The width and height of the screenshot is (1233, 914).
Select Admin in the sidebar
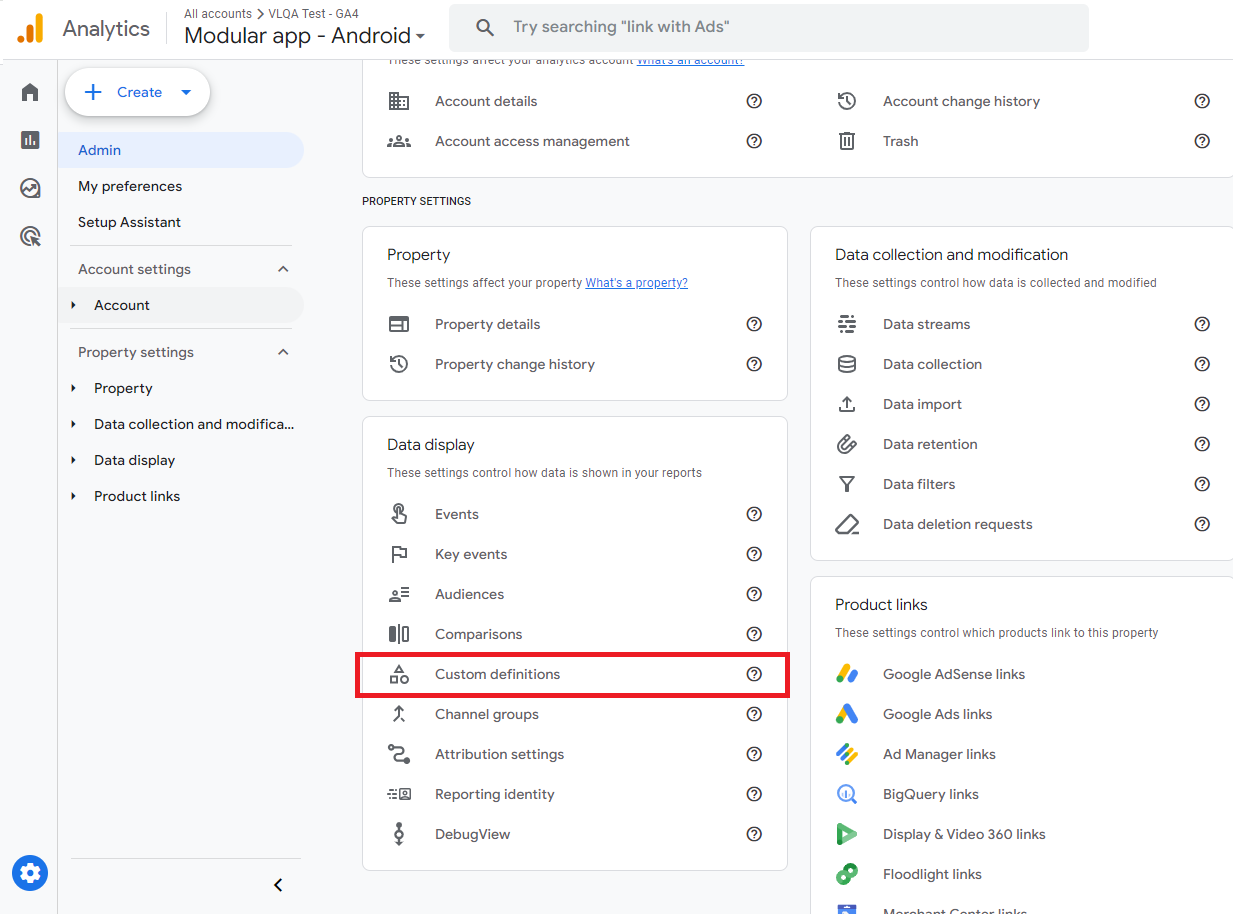pos(181,150)
